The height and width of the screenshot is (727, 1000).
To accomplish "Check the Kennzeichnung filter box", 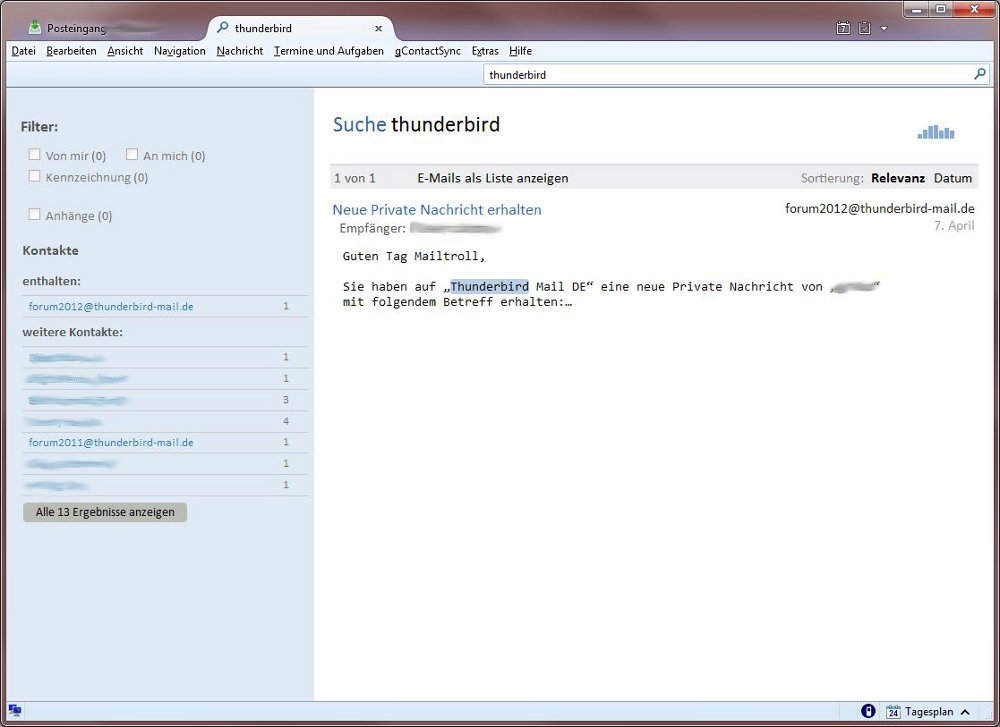I will coord(34,176).
